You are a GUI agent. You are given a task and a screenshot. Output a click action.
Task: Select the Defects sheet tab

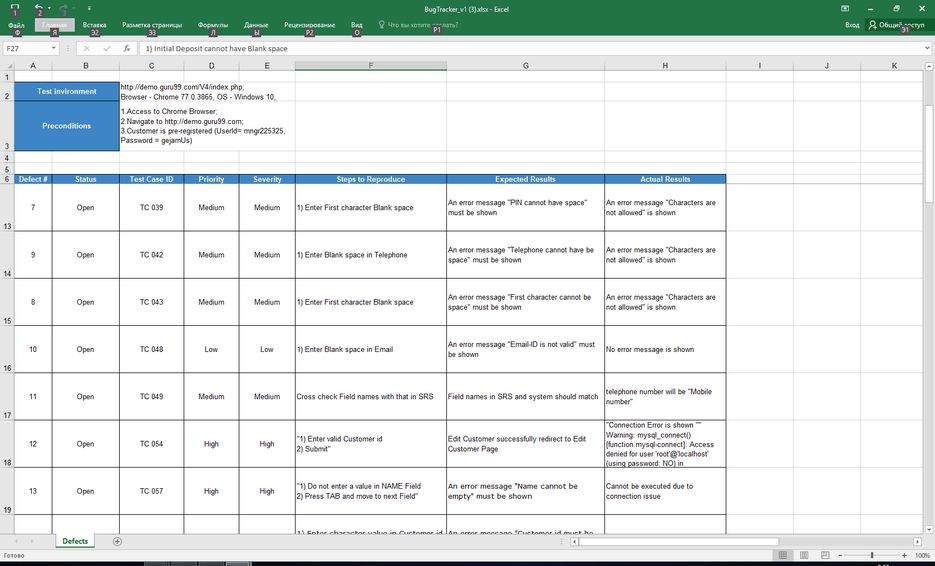tap(75, 541)
